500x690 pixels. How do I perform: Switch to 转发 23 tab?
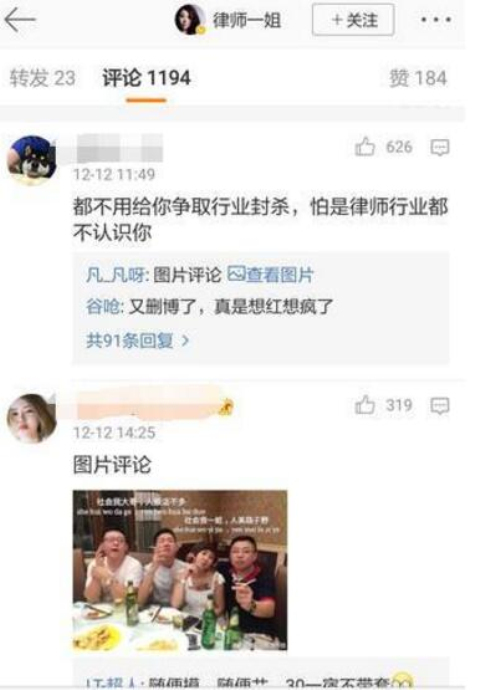pos(42,78)
